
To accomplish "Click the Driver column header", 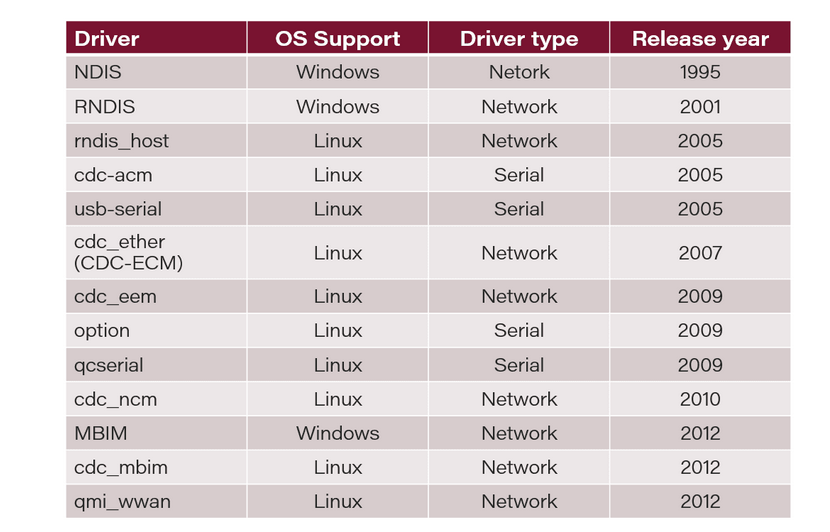I will pyautogui.click(x=107, y=39).
